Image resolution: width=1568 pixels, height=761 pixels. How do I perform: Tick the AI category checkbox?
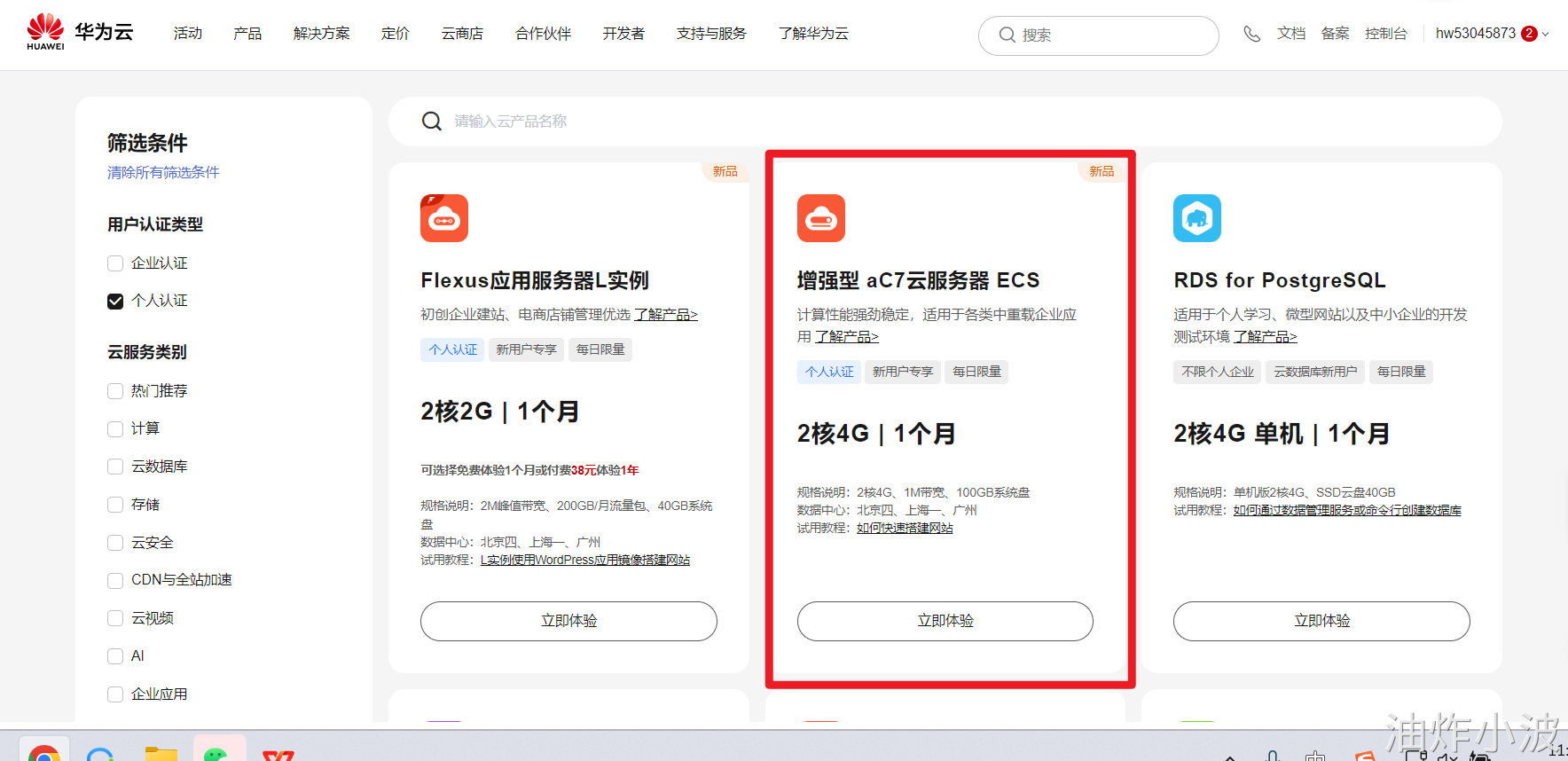[115, 656]
